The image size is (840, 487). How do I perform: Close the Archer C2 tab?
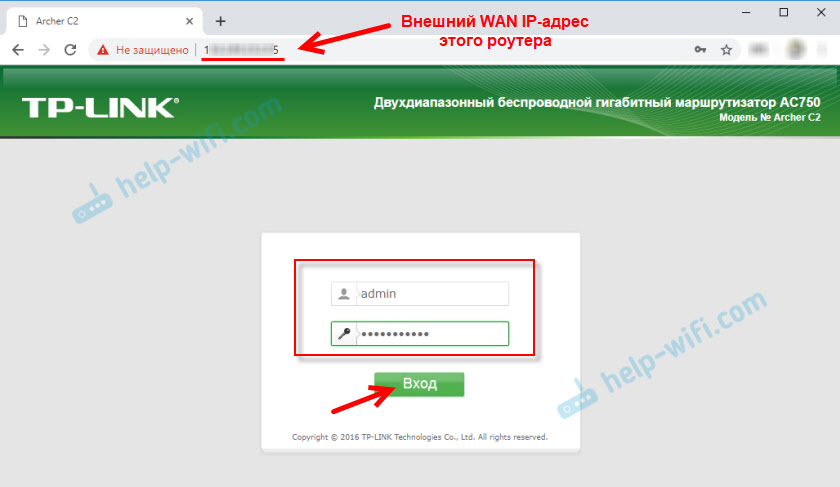[x=189, y=21]
